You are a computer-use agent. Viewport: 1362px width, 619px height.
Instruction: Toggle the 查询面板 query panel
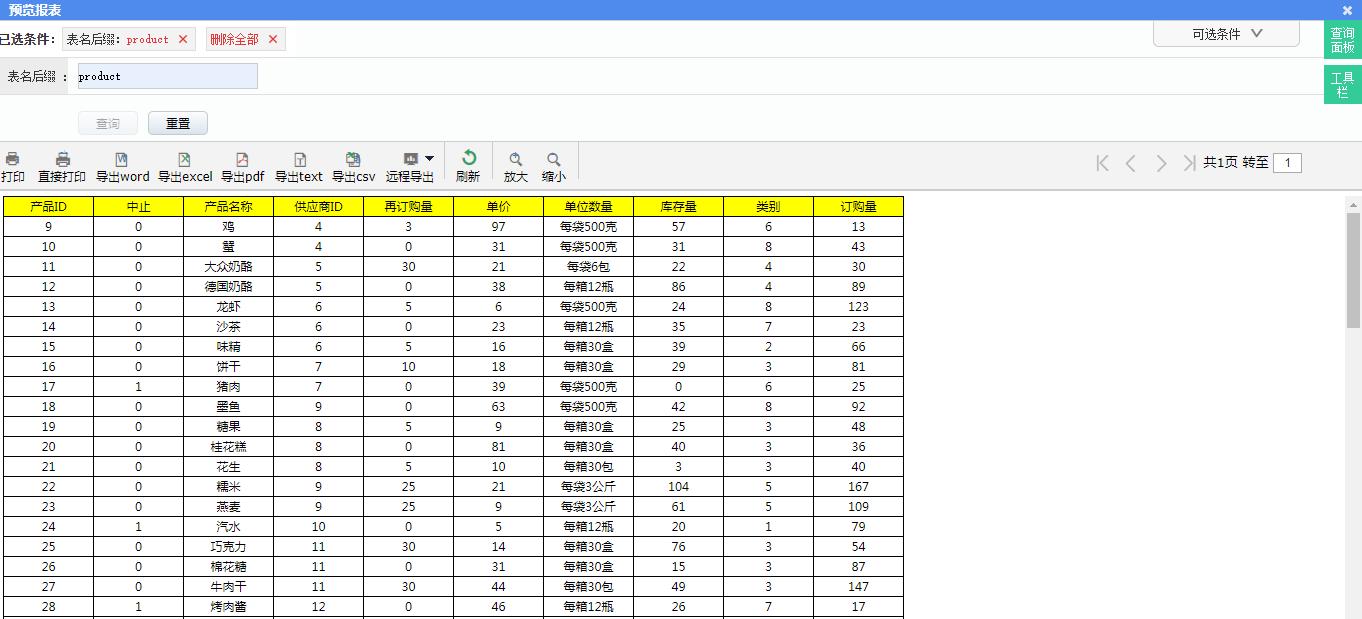tap(1342, 41)
